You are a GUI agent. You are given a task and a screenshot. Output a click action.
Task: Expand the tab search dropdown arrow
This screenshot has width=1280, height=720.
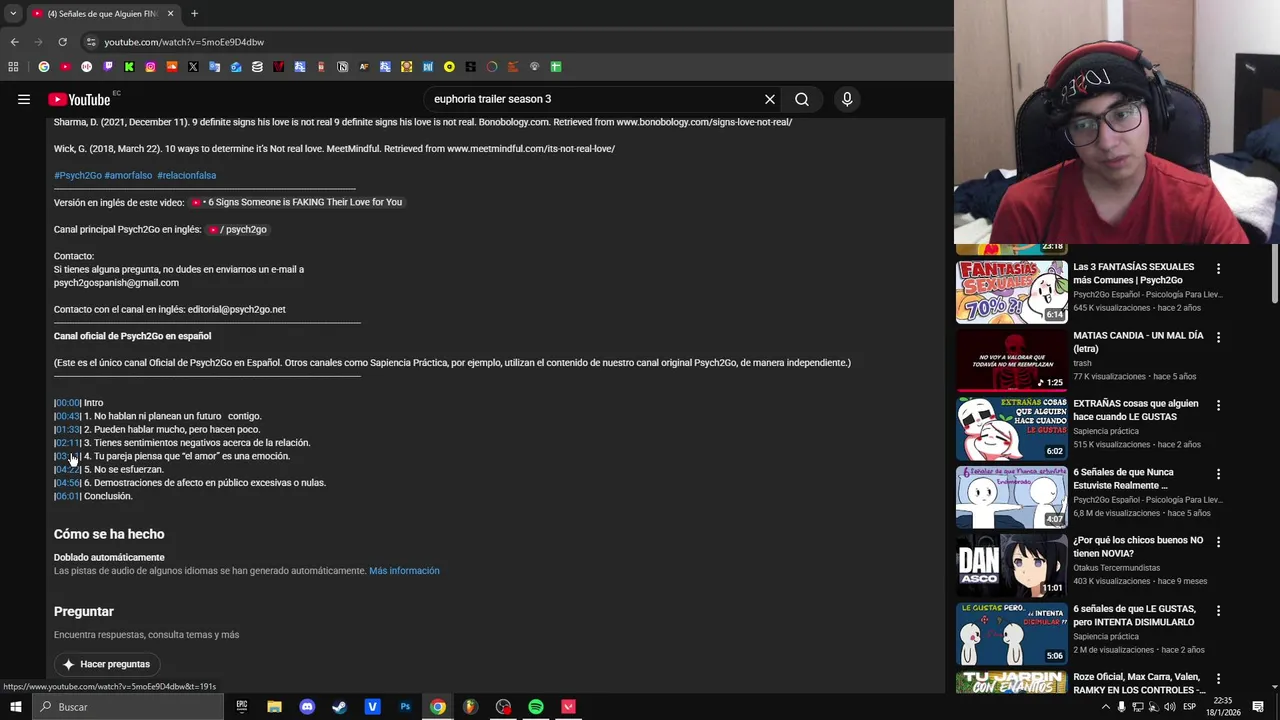click(12, 14)
